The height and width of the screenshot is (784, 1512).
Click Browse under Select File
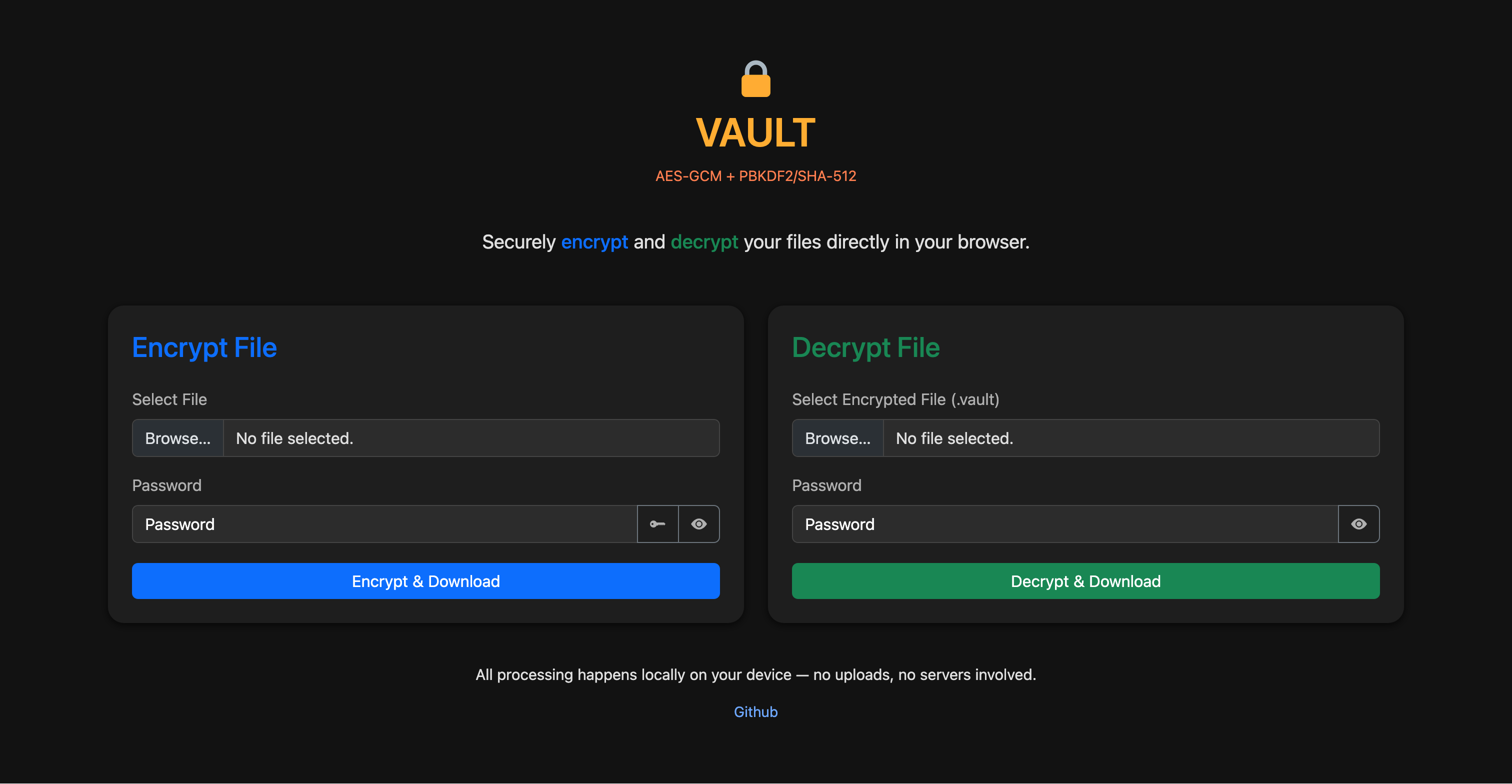[x=178, y=438]
